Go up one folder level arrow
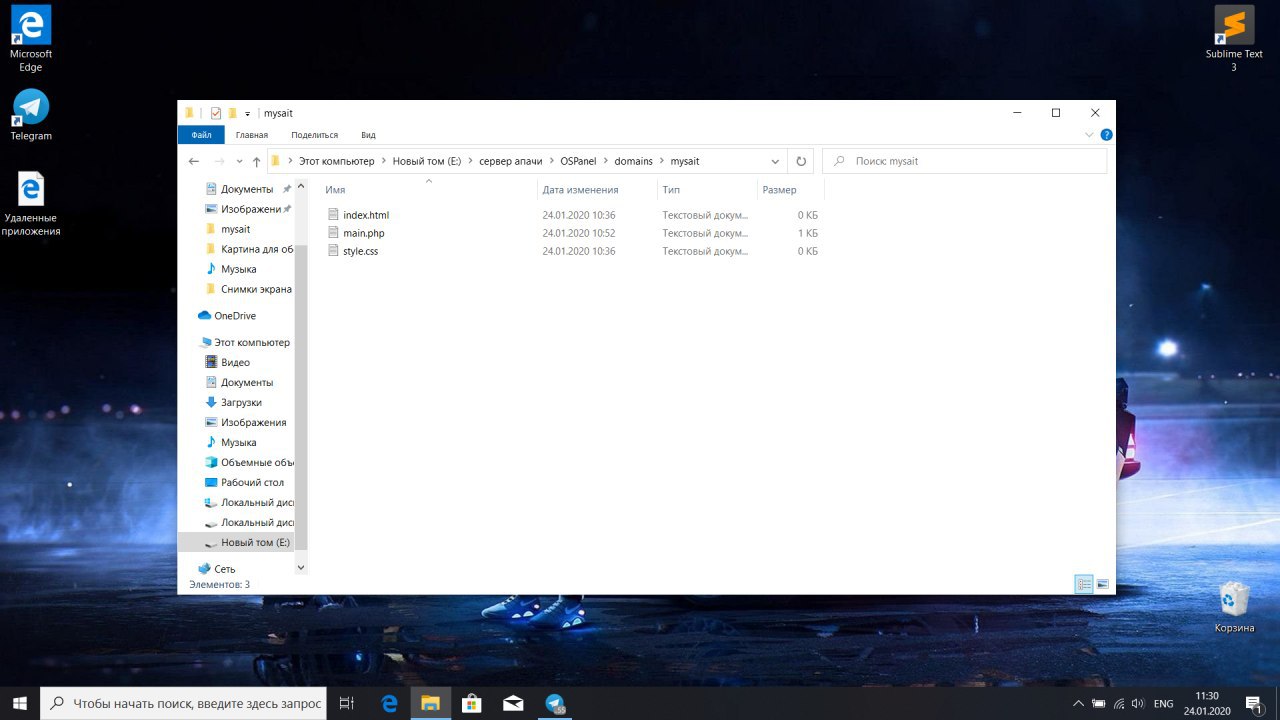Screen dimensions: 1280x720 [x=257, y=161]
